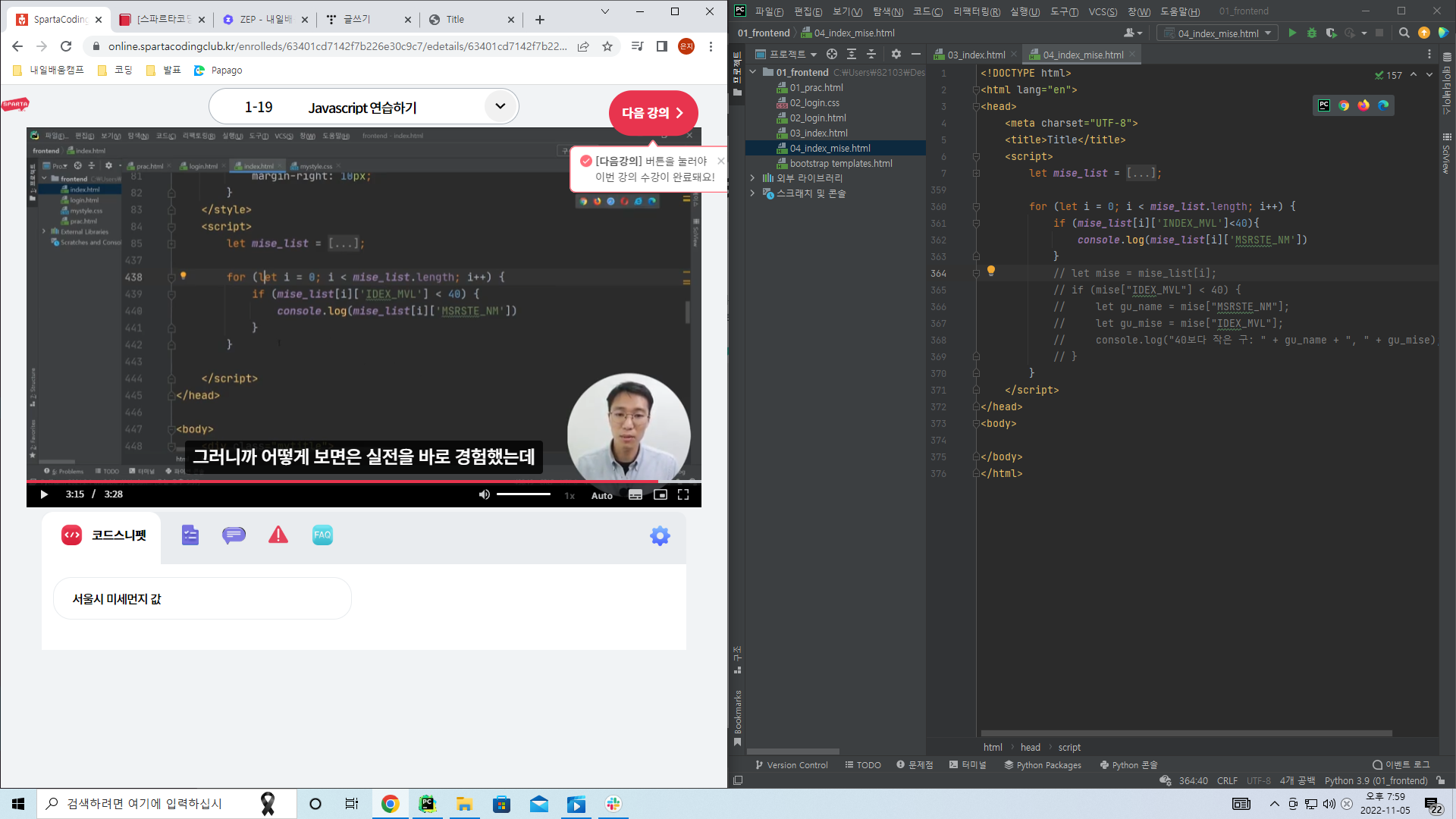Open the video quality Auto menu
Image resolution: width=1456 pixels, height=819 pixels.
601,496
